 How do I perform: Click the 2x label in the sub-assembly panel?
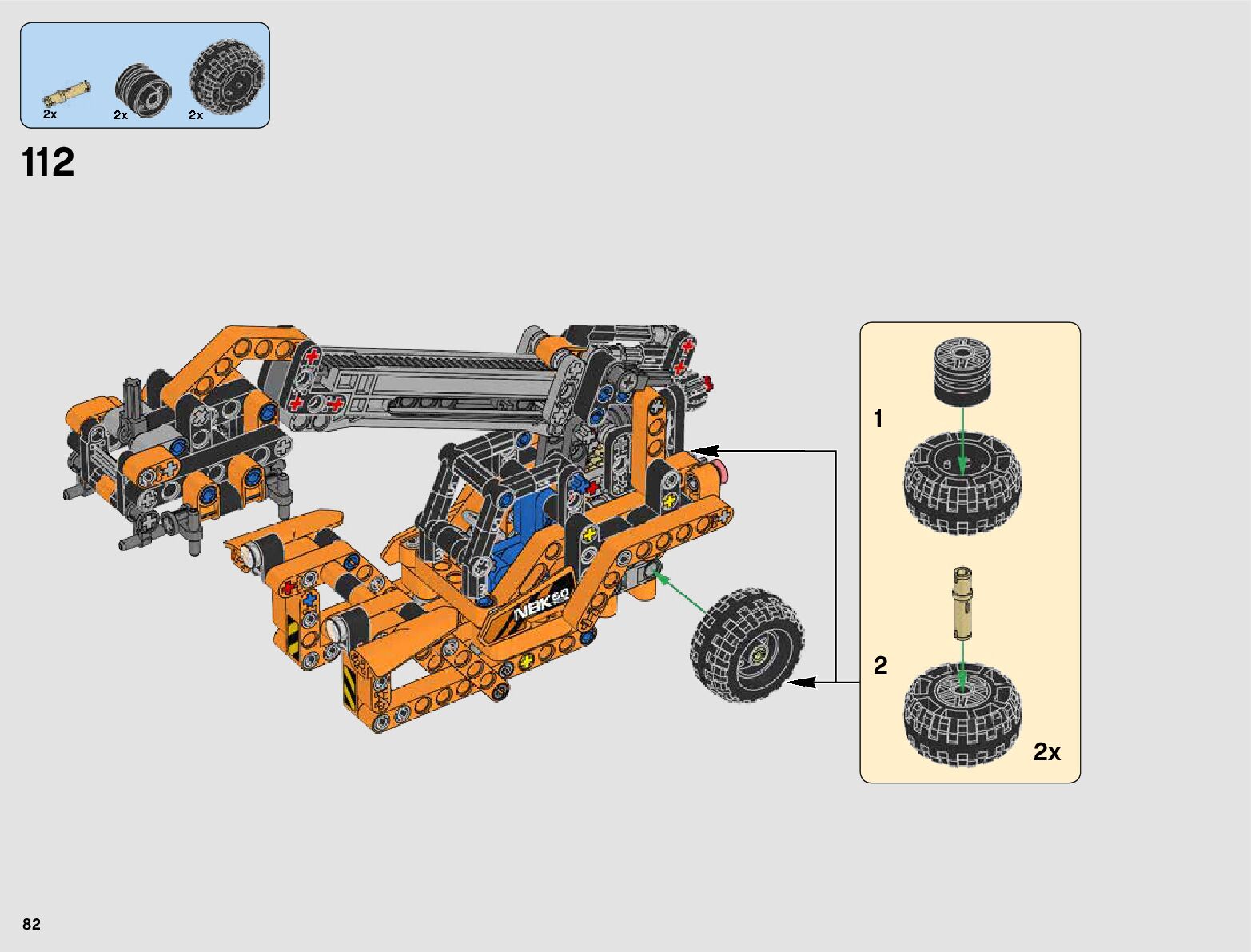coord(1046,752)
